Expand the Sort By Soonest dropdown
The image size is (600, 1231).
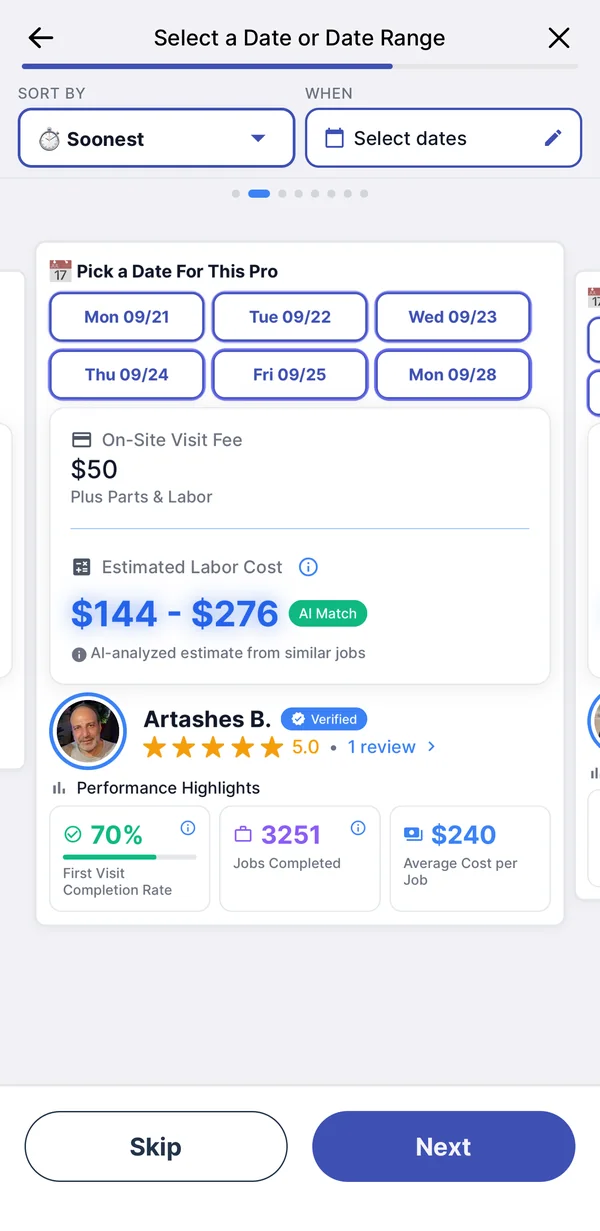[156, 138]
